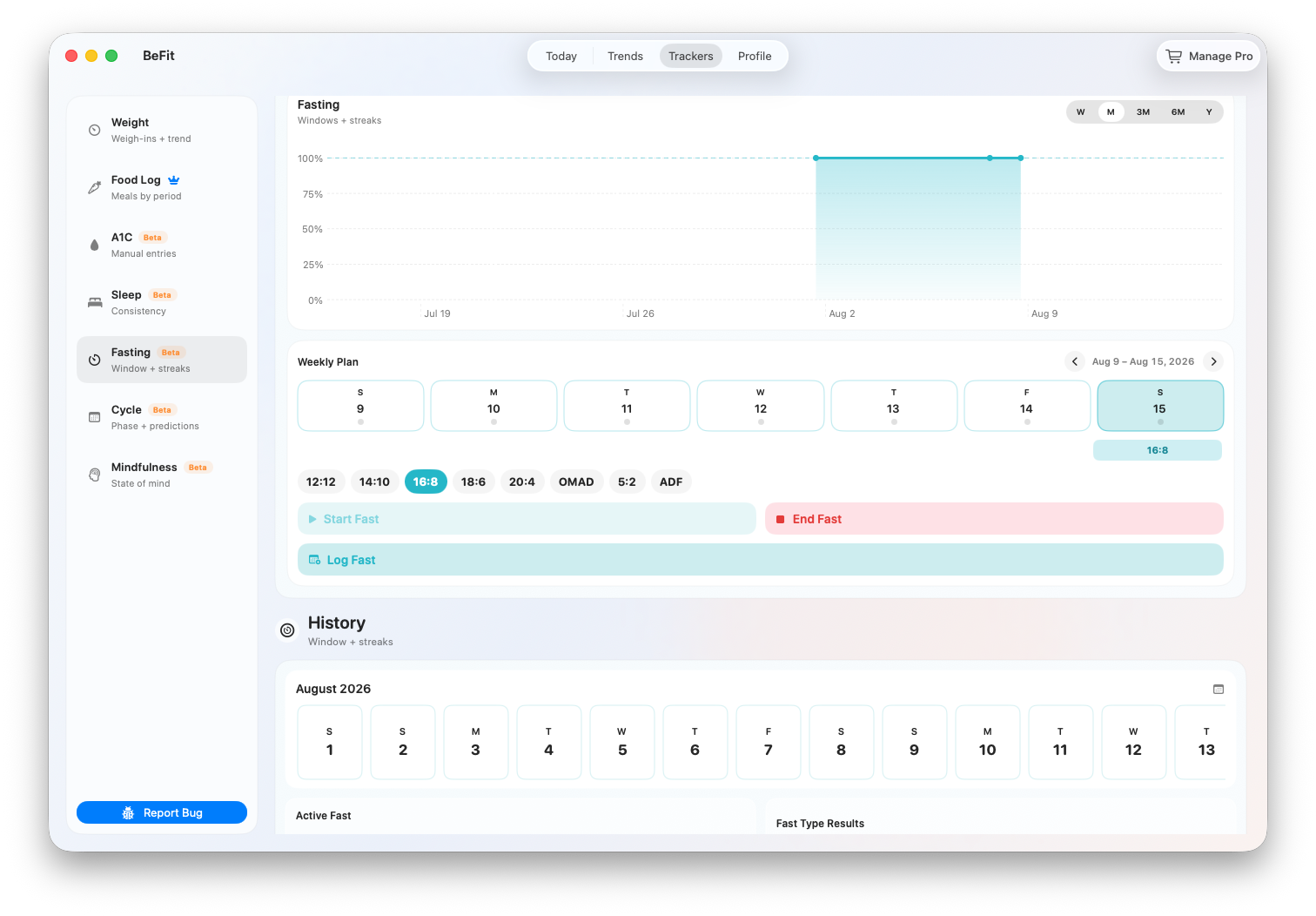Viewport: 1316px width, 916px height.
Task: Open the Manage Pro button
Action: pyautogui.click(x=1209, y=56)
